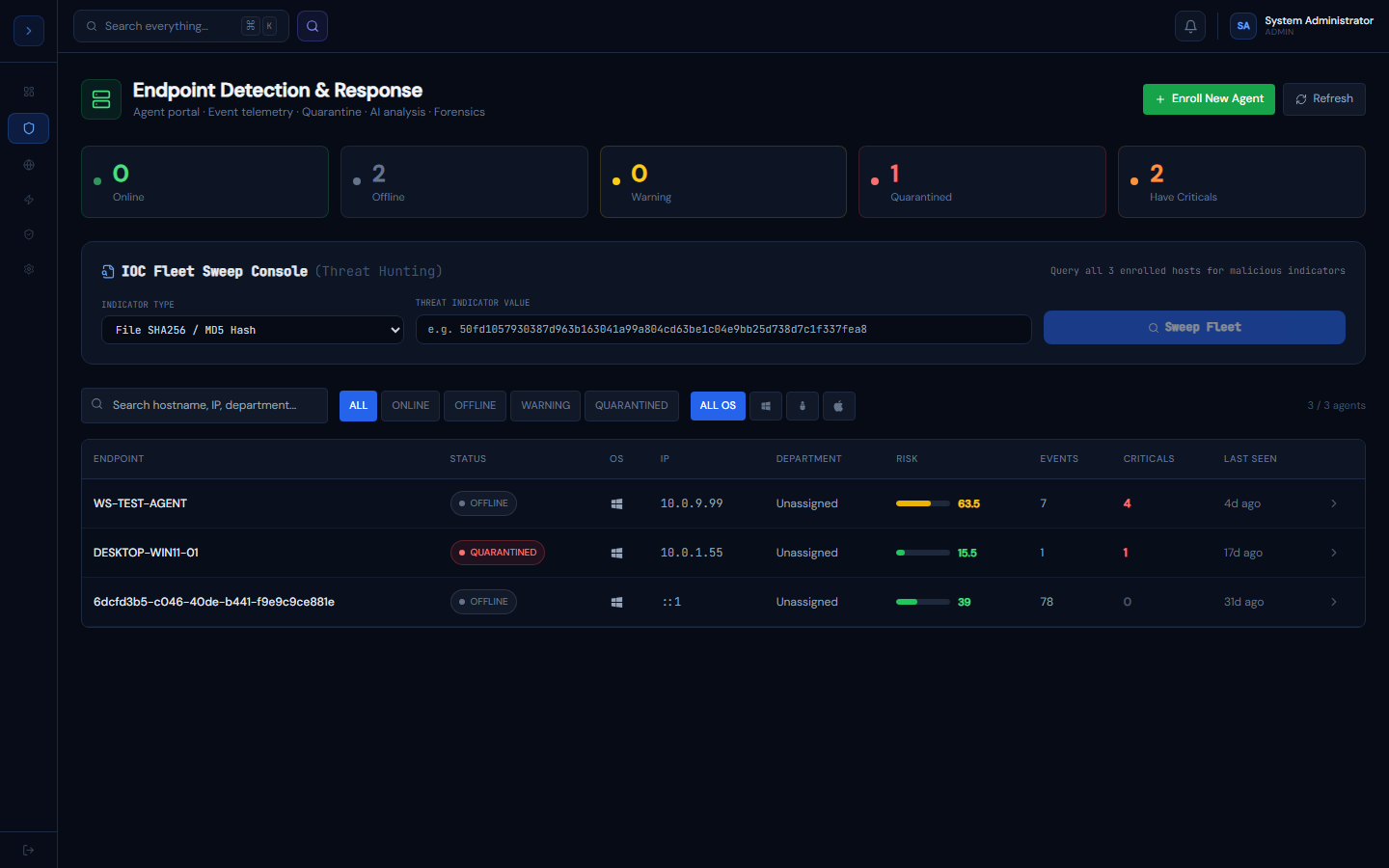The height and width of the screenshot is (868, 1389).
Task: Filter agents by Windows OS icon
Action: pos(766,406)
